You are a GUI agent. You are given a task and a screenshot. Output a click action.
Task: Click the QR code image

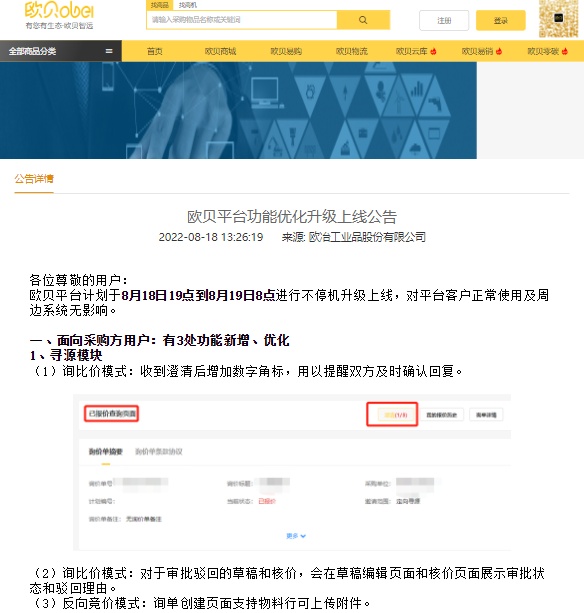tap(558, 19)
